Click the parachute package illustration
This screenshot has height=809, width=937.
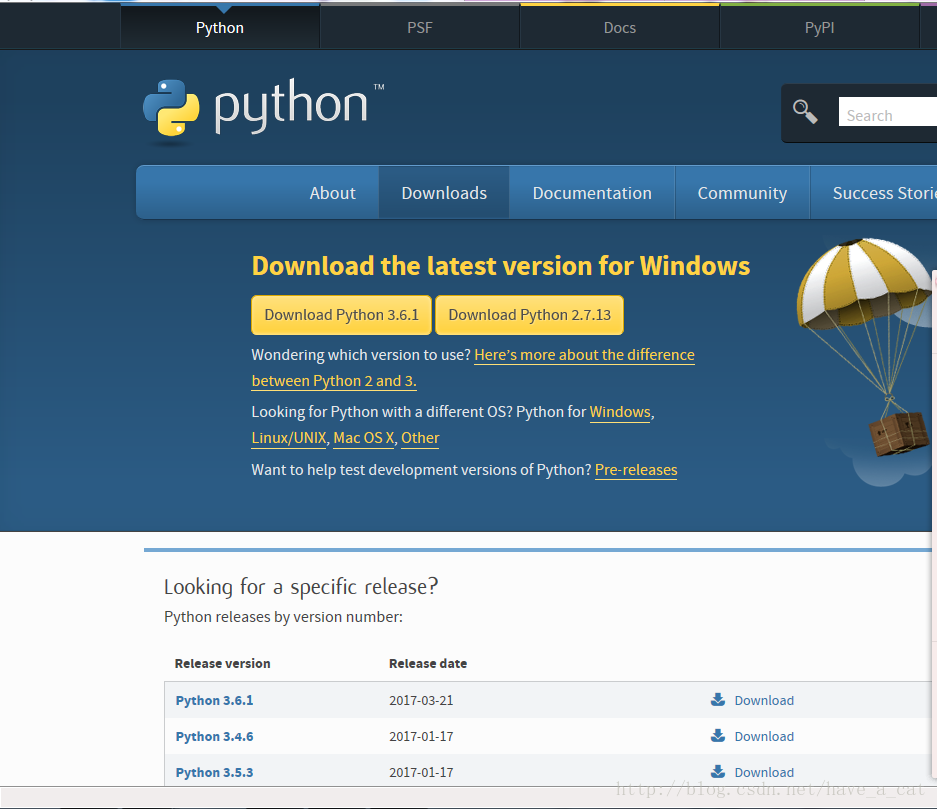865,347
